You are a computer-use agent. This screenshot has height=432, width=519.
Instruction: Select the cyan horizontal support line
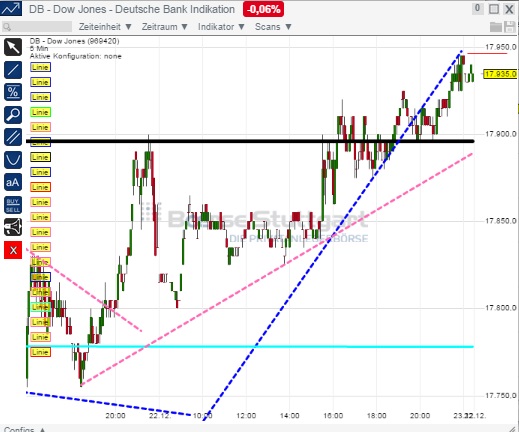tap(250, 347)
